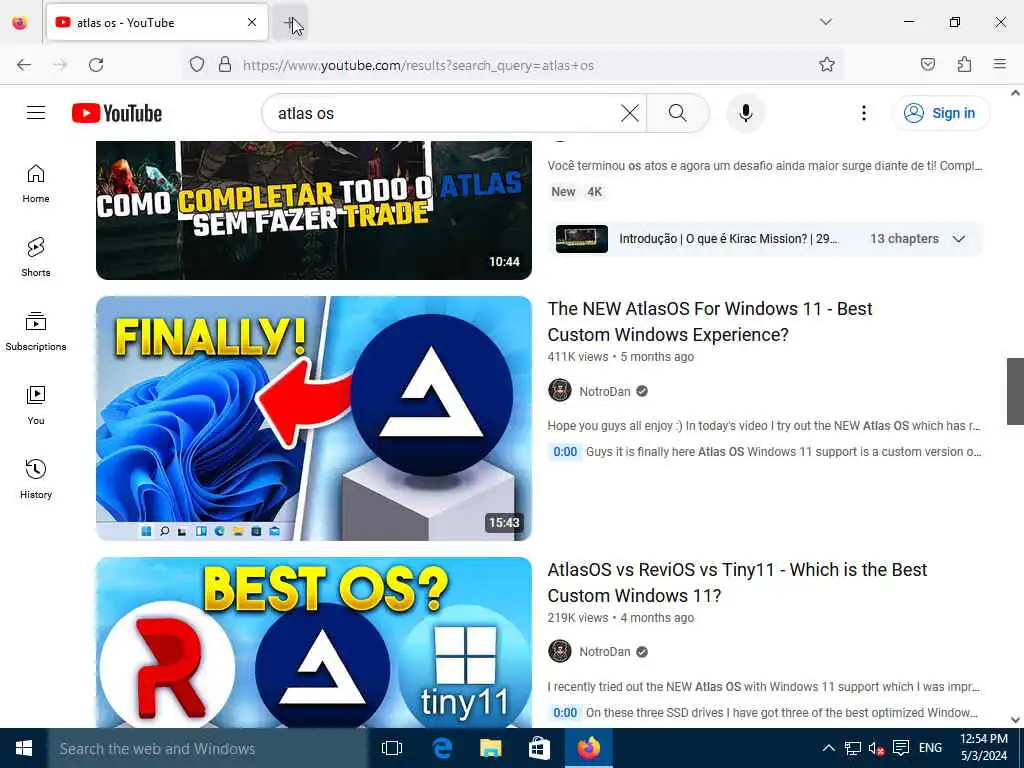This screenshot has width=1024, height=768.
Task: Save page to Pocket
Action: (927, 65)
